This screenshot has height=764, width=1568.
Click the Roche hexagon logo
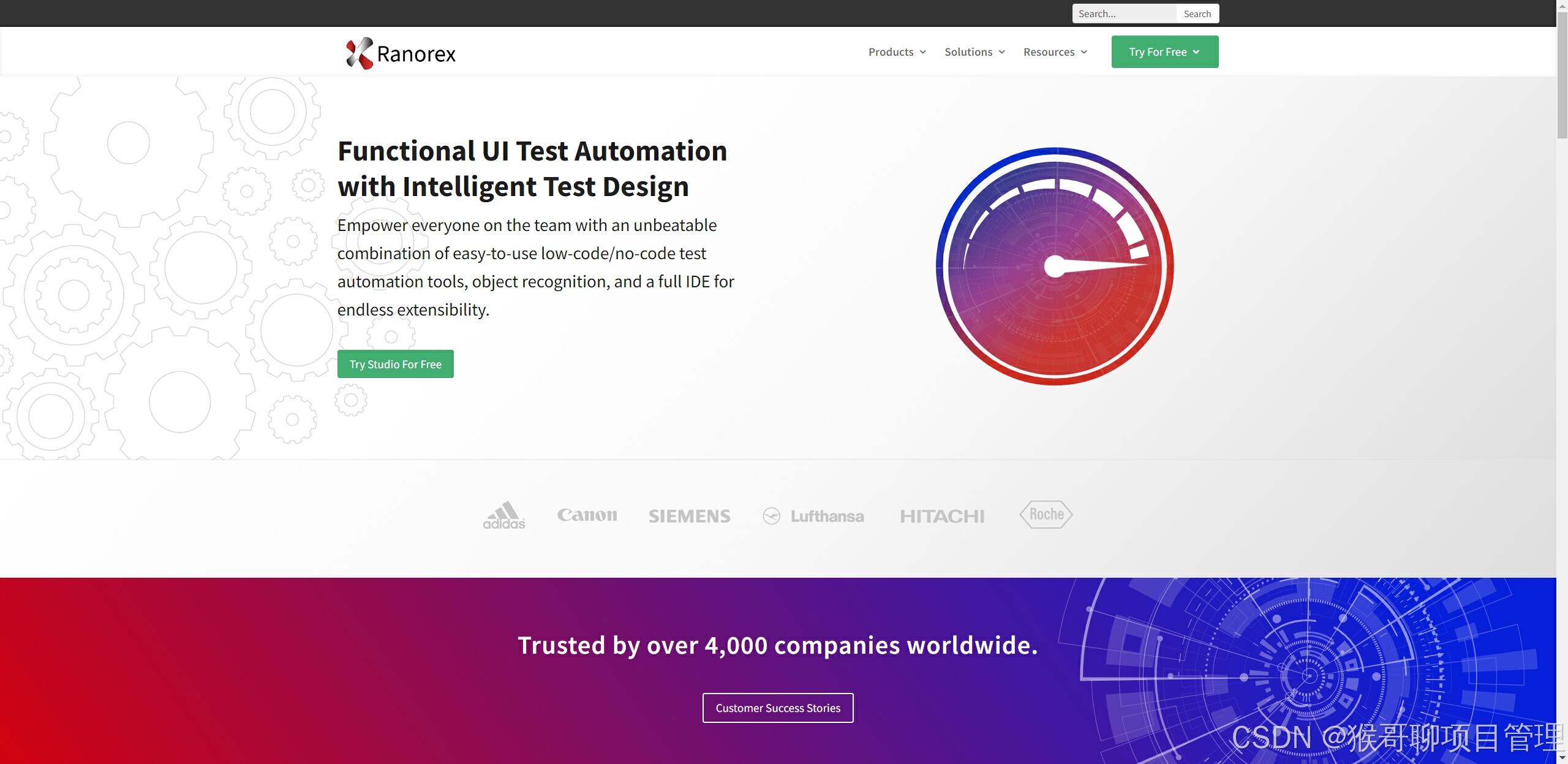click(1046, 515)
